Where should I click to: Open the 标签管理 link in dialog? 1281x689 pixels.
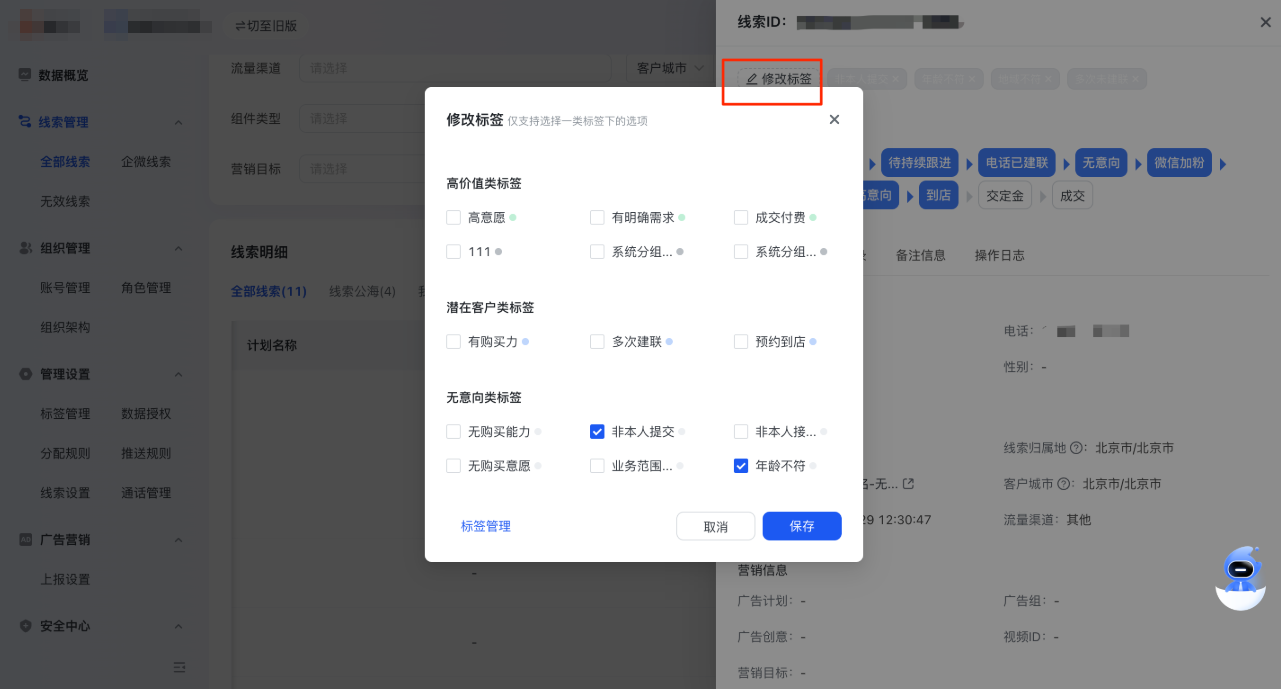tap(485, 526)
